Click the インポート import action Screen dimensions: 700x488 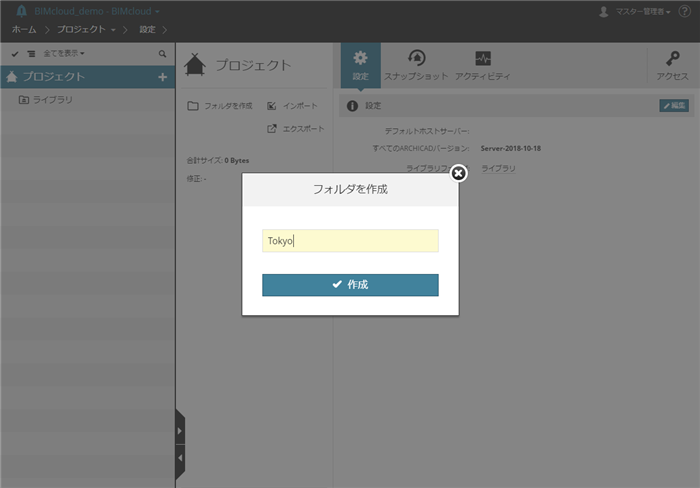pos(292,106)
